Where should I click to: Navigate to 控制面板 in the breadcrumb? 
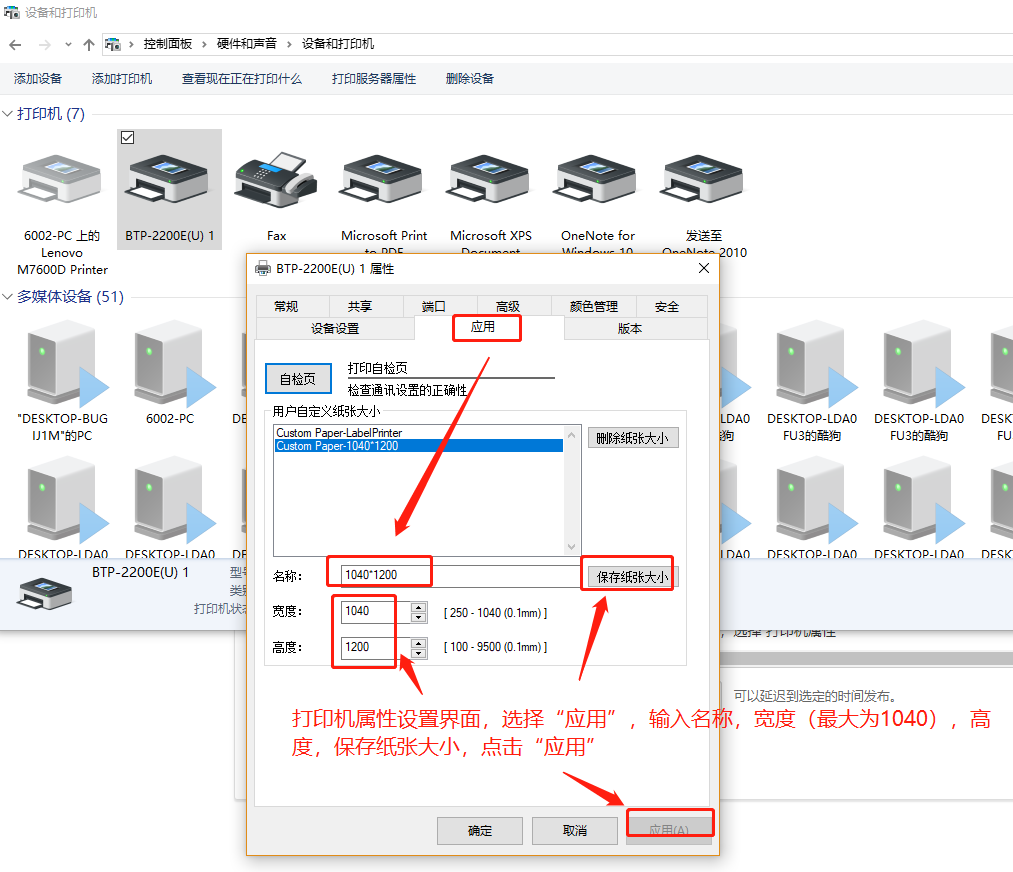pyautogui.click(x=167, y=44)
